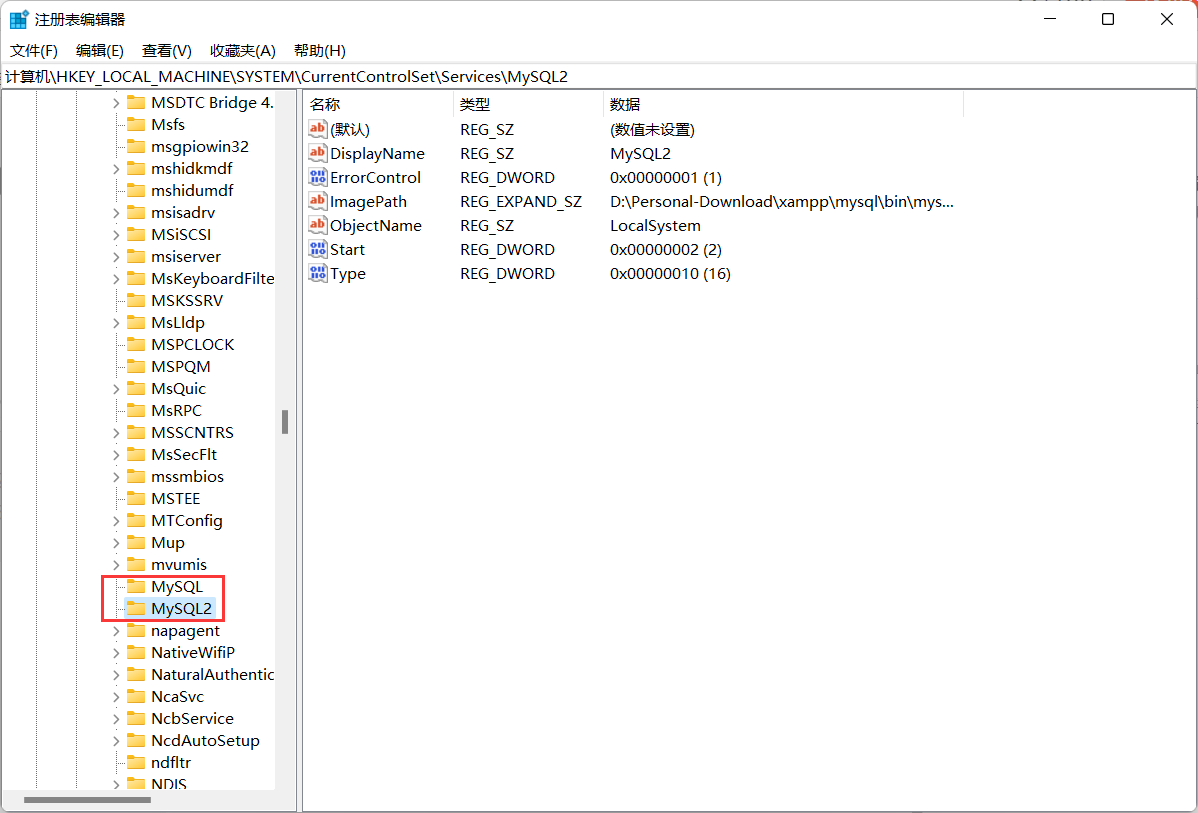Expand the MsKeyboardFilter key
This screenshot has width=1198, height=813.
tap(116, 279)
